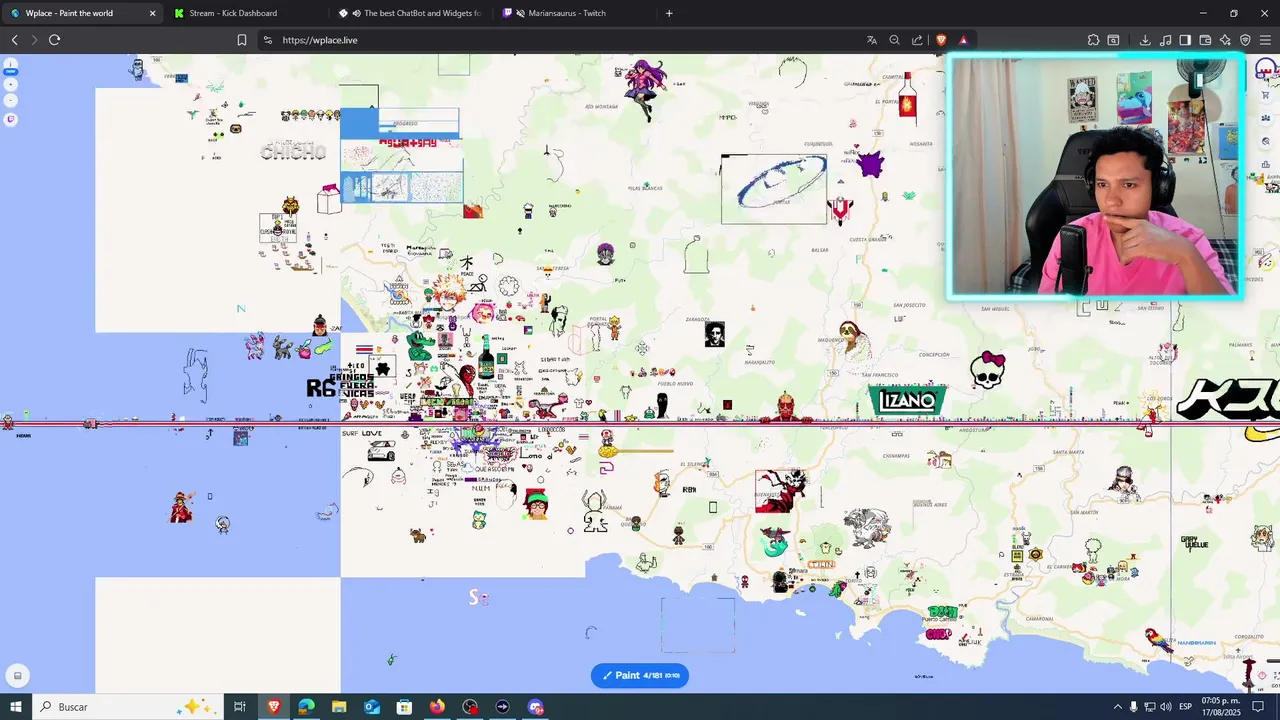The image size is (1280, 720).
Task: Close the Wplace tab
Action: pyautogui.click(x=152, y=13)
